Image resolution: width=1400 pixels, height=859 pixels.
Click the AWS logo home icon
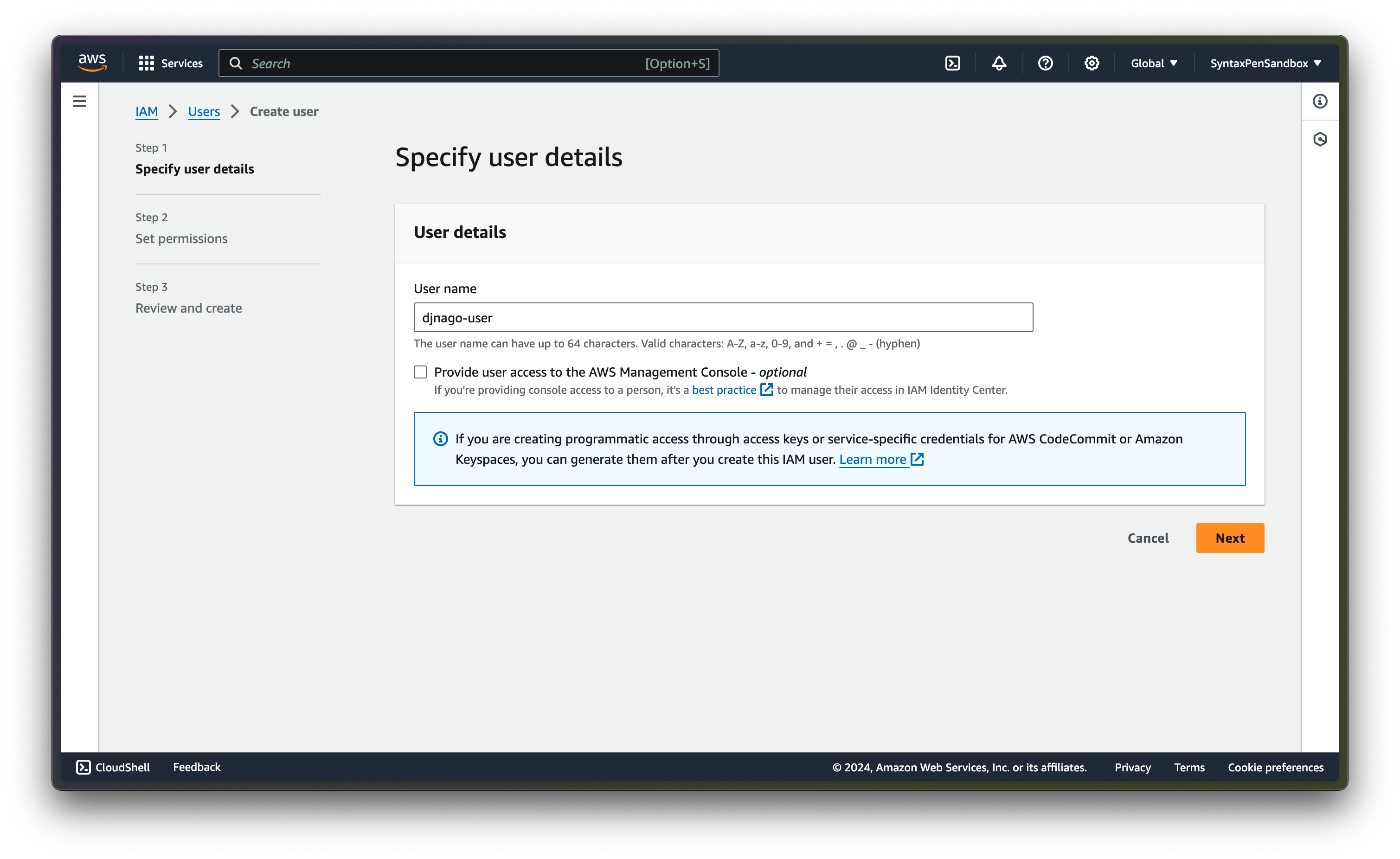point(92,63)
